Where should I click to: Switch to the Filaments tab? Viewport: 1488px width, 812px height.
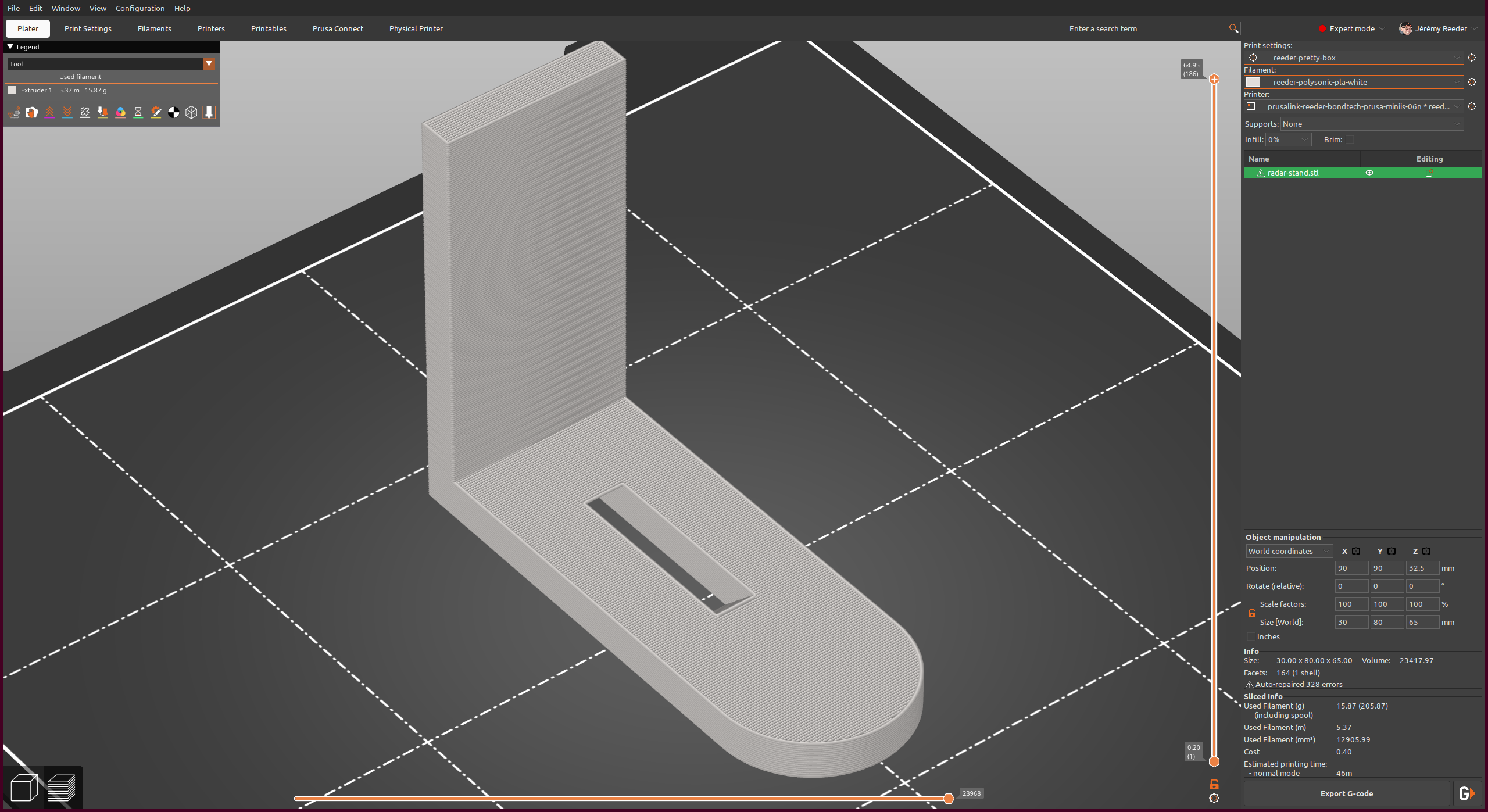tap(155, 28)
